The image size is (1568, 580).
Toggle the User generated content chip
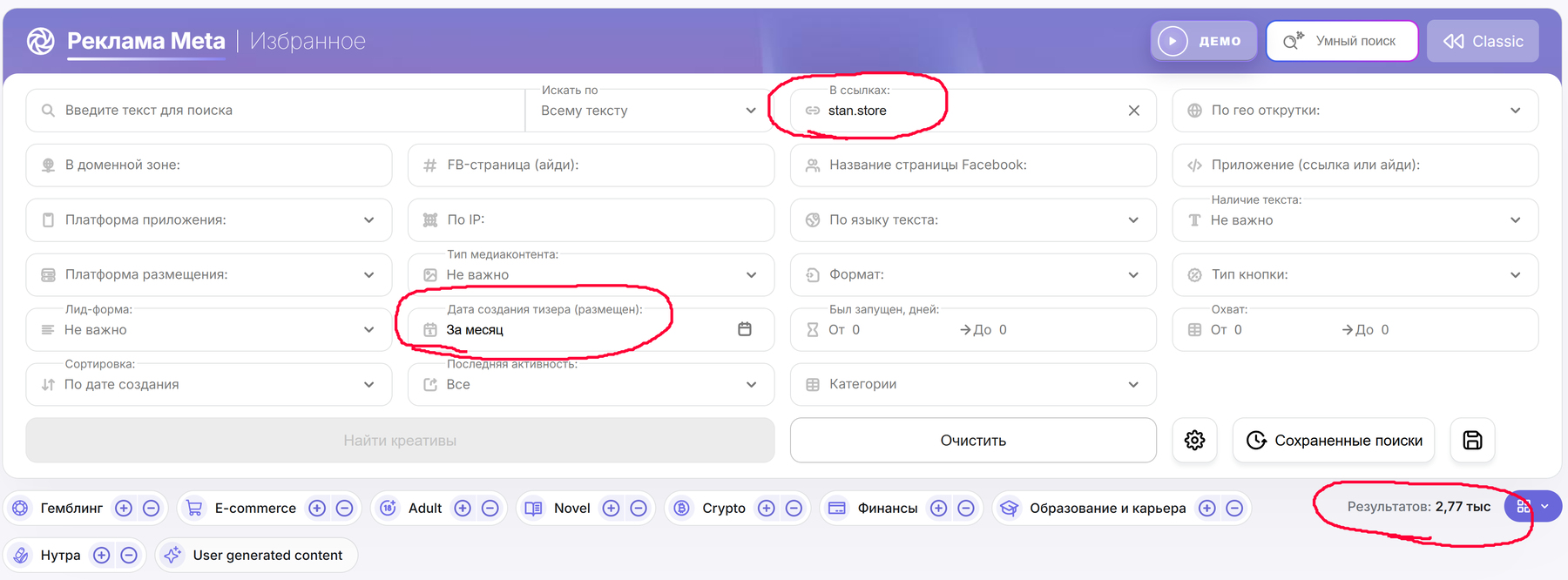[256, 556]
